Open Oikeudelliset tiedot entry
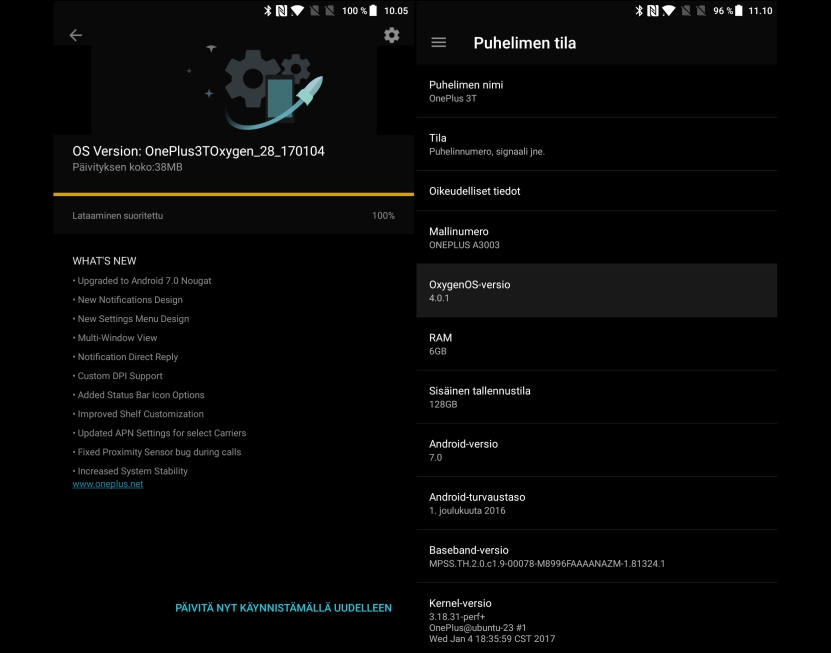The height and width of the screenshot is (653, 831). coord(597,191)
